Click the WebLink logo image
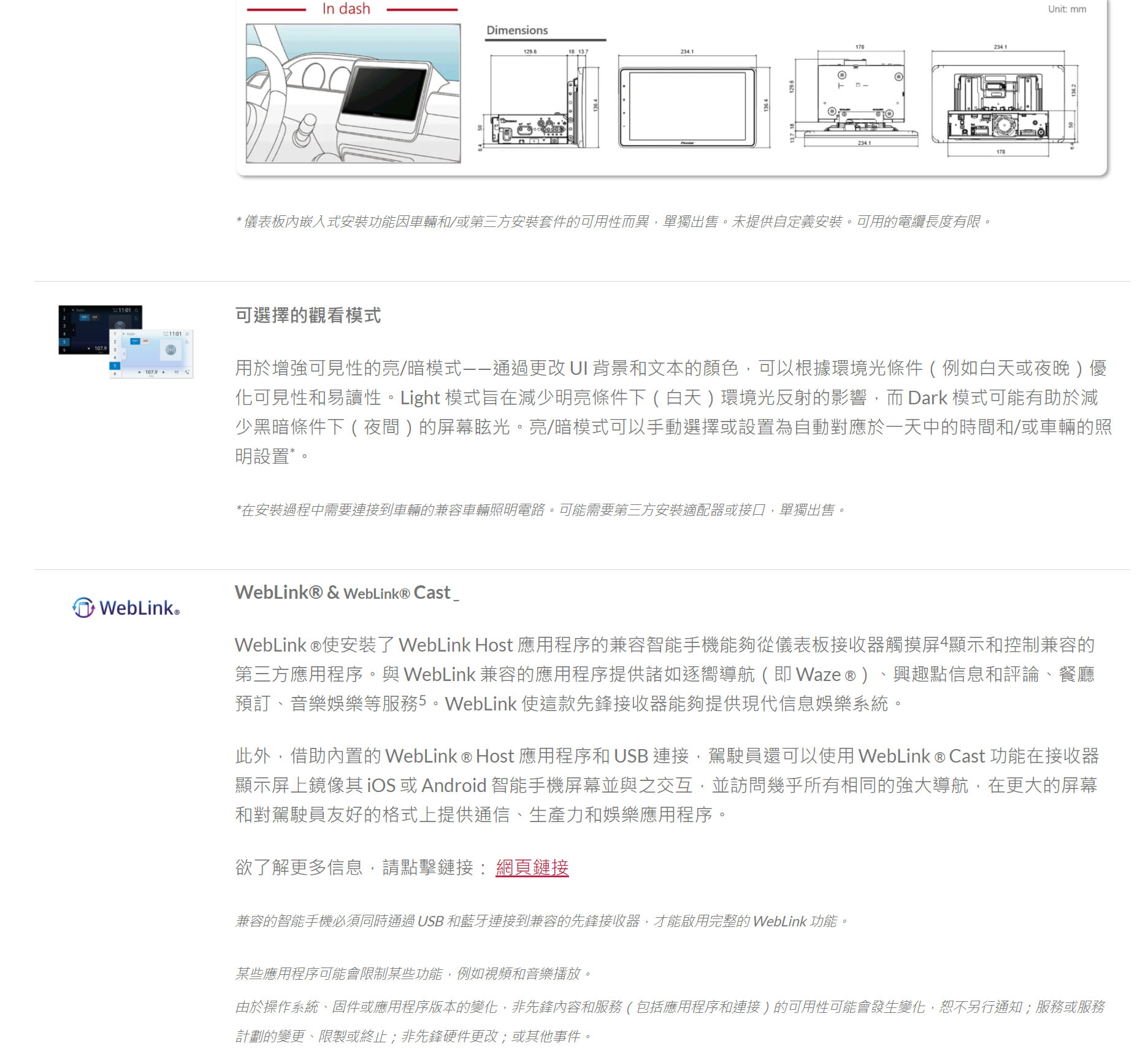1148x1054 pixels. [x=126, y=607]
